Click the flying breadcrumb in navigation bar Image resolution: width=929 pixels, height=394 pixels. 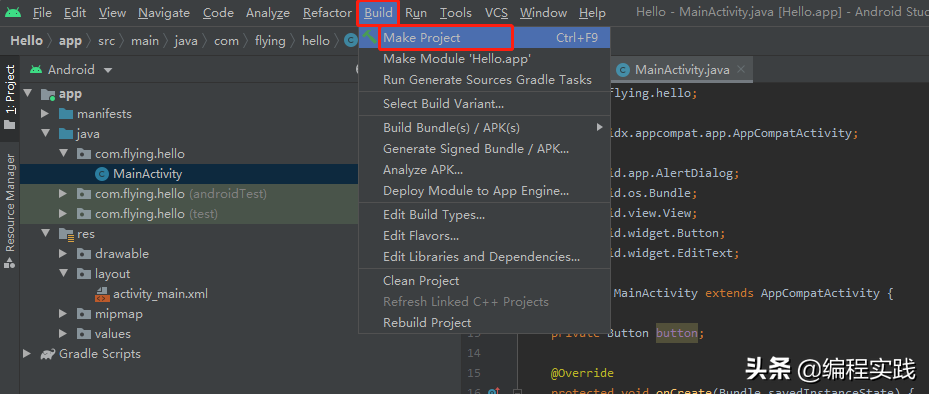click(x=270, y=41)
